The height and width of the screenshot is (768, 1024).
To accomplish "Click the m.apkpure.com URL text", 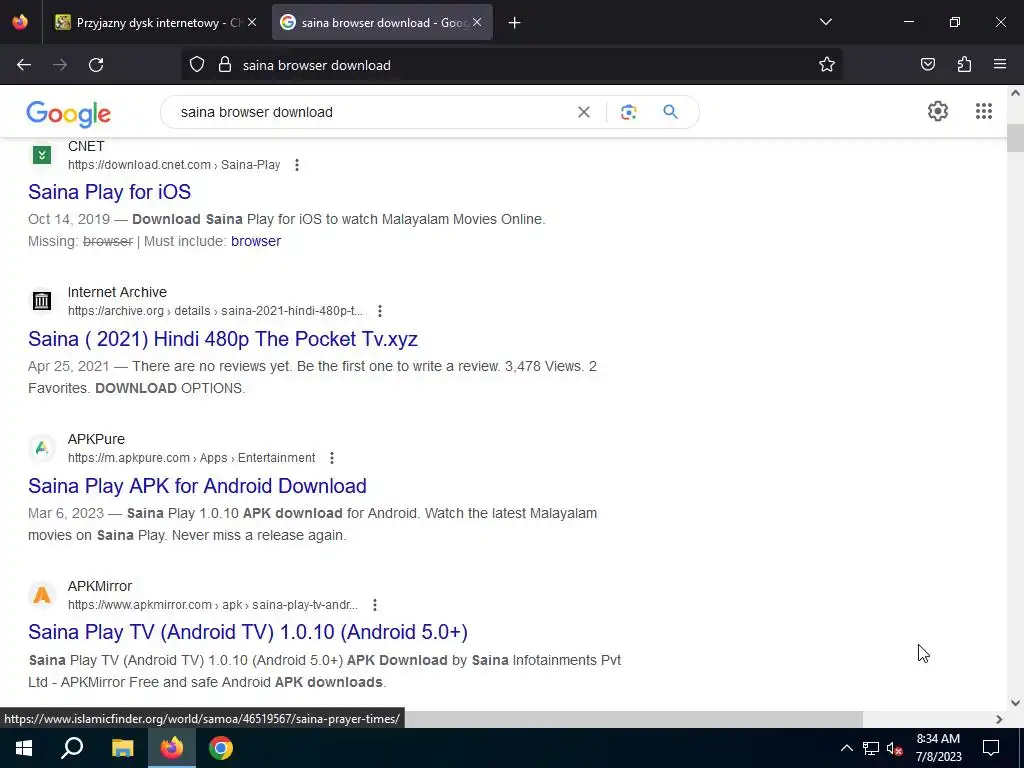I will pyautogui.click(x=191, y=458).
